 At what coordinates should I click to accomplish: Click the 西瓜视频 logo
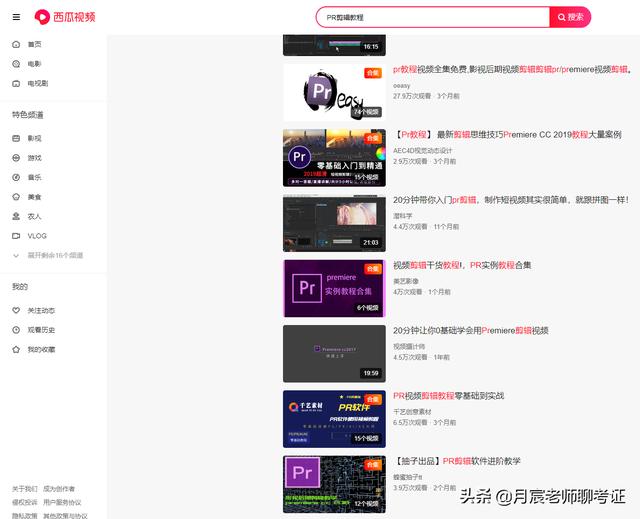pyautogui.click(x=65, y=17)
